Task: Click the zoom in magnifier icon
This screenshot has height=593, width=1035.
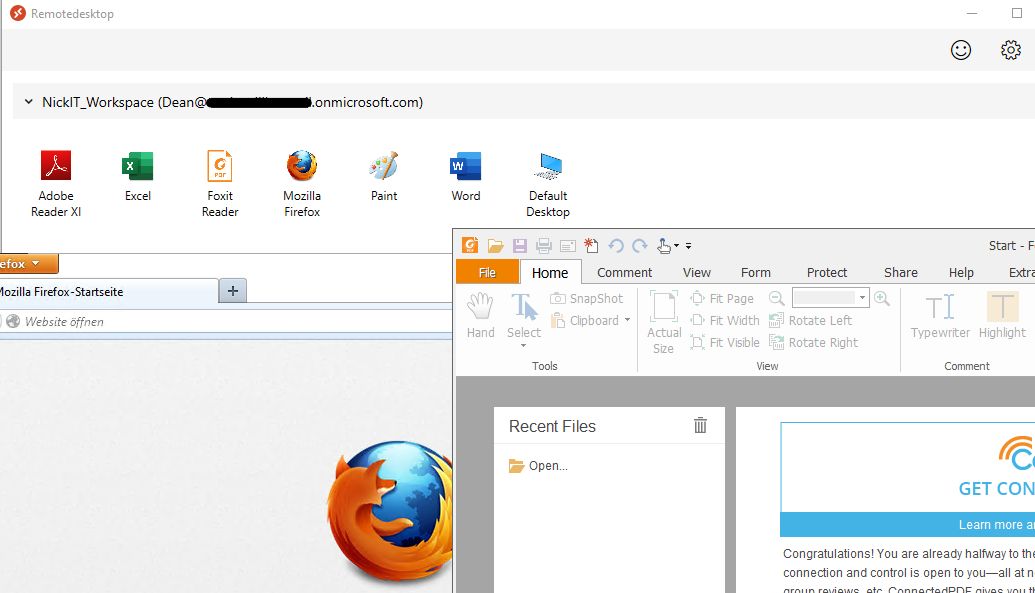Action: click(881, 298)
